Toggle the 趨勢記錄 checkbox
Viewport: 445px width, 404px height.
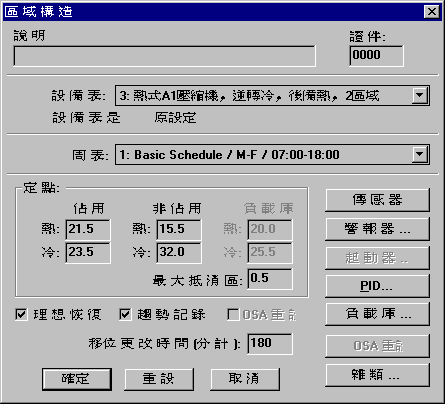coord(125,314)
